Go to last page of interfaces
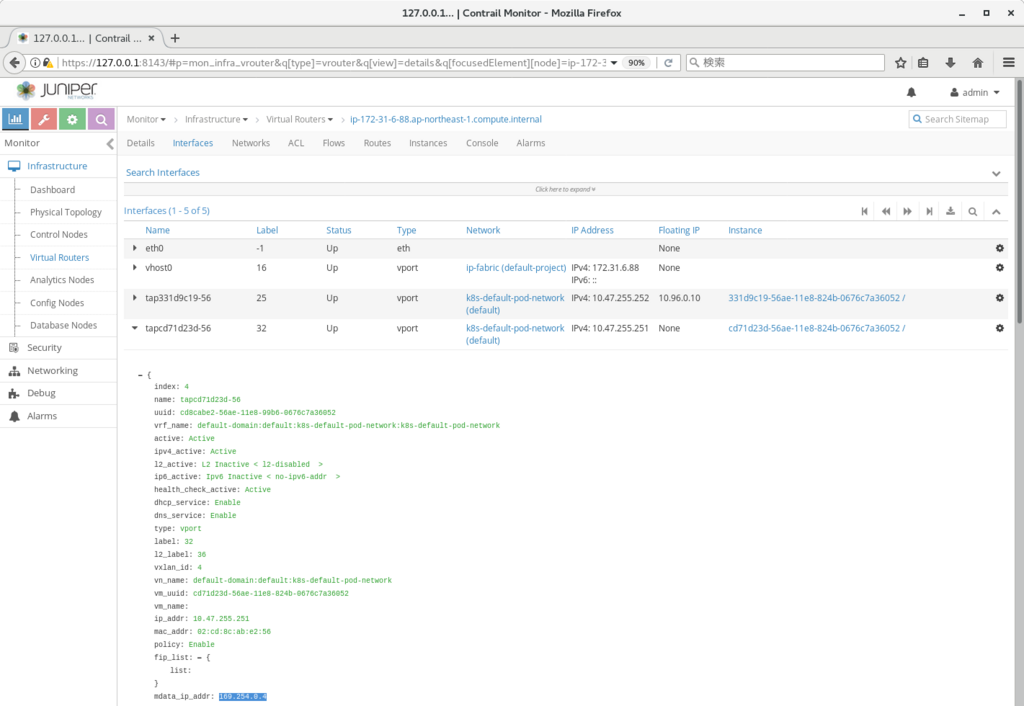 coord(929,211)
